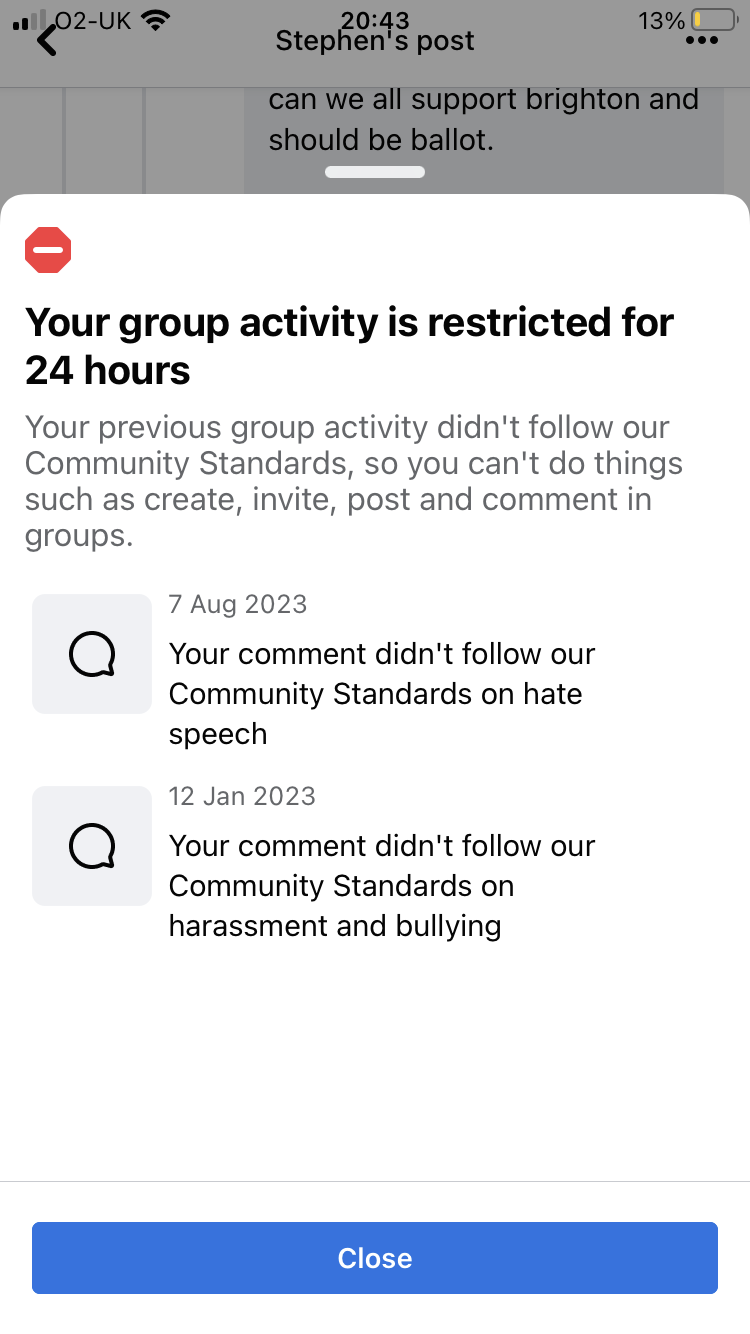
Task: Tap the 7 Aug 2023 date label
Action: [238, 604]
